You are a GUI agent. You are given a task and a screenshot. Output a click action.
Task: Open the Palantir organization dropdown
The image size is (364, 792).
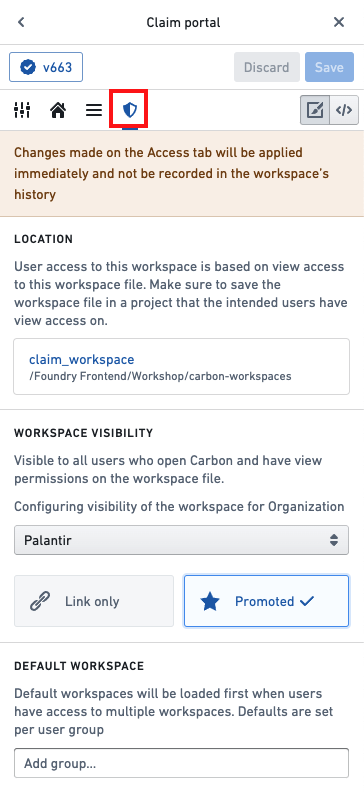pos(181,540)
